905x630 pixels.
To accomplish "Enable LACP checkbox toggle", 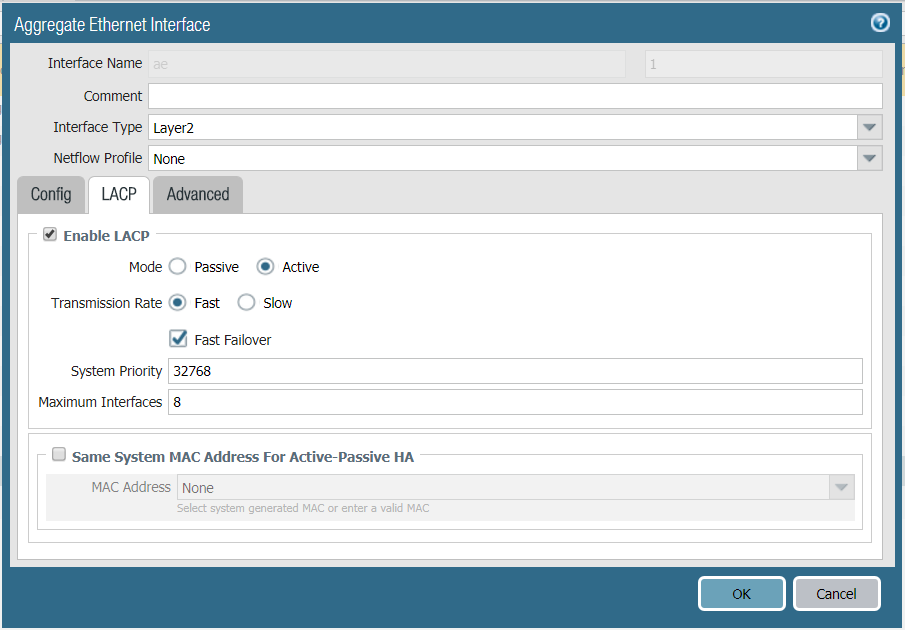I will 49,235.
